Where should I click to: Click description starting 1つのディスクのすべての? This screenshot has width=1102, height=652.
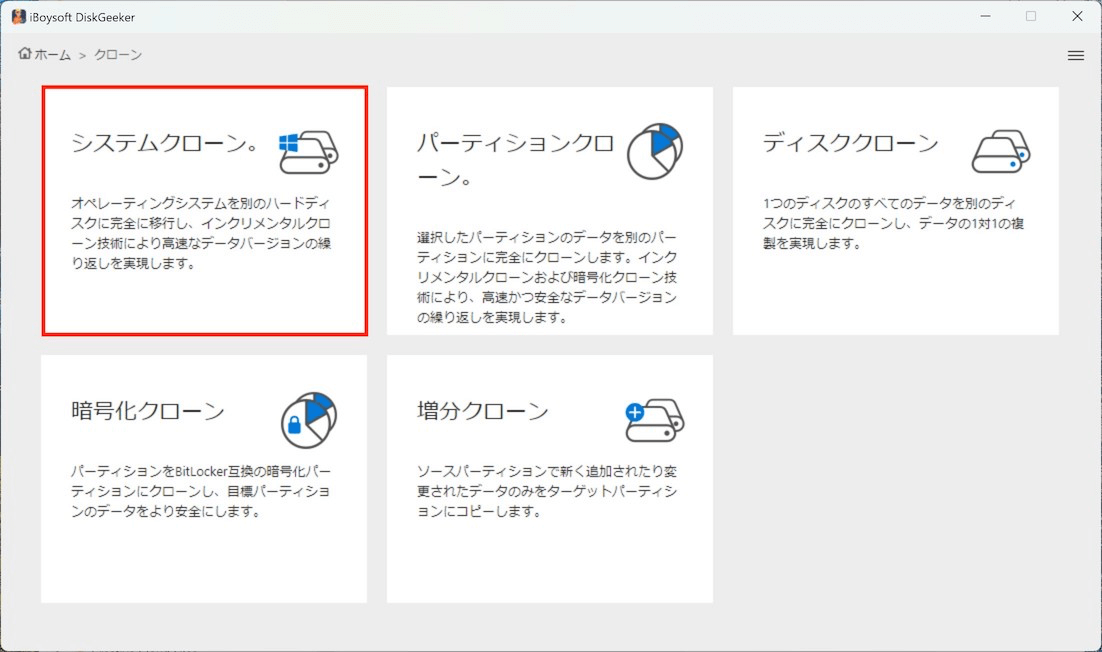tap(893, 223)
